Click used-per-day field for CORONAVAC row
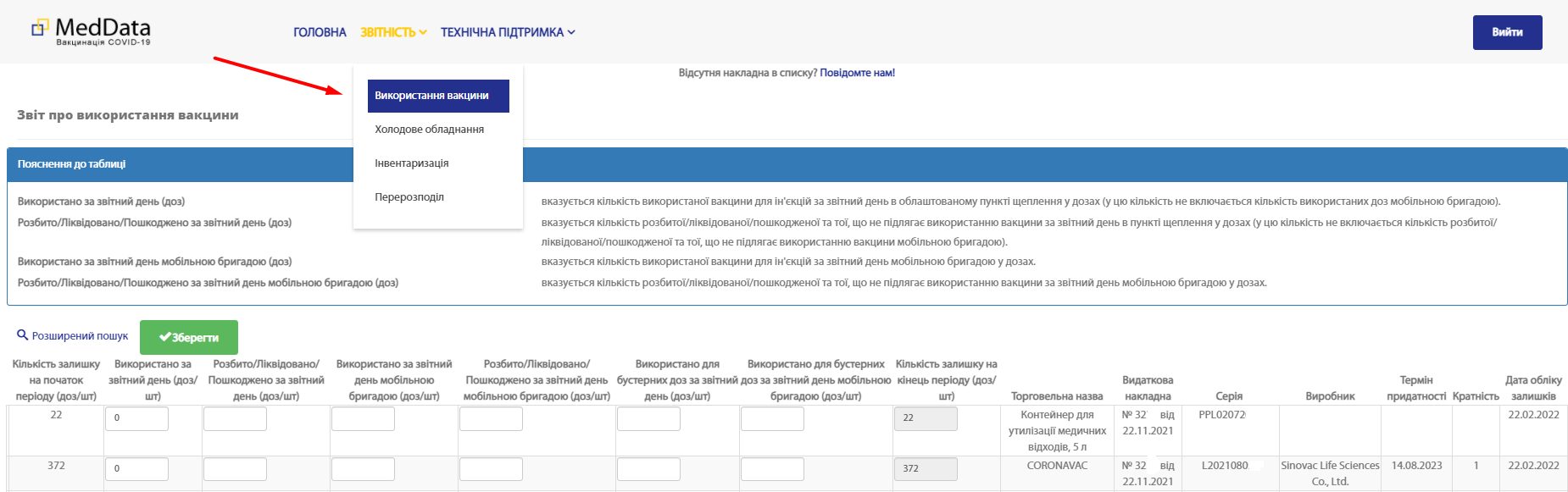 (x=136, y=469)
